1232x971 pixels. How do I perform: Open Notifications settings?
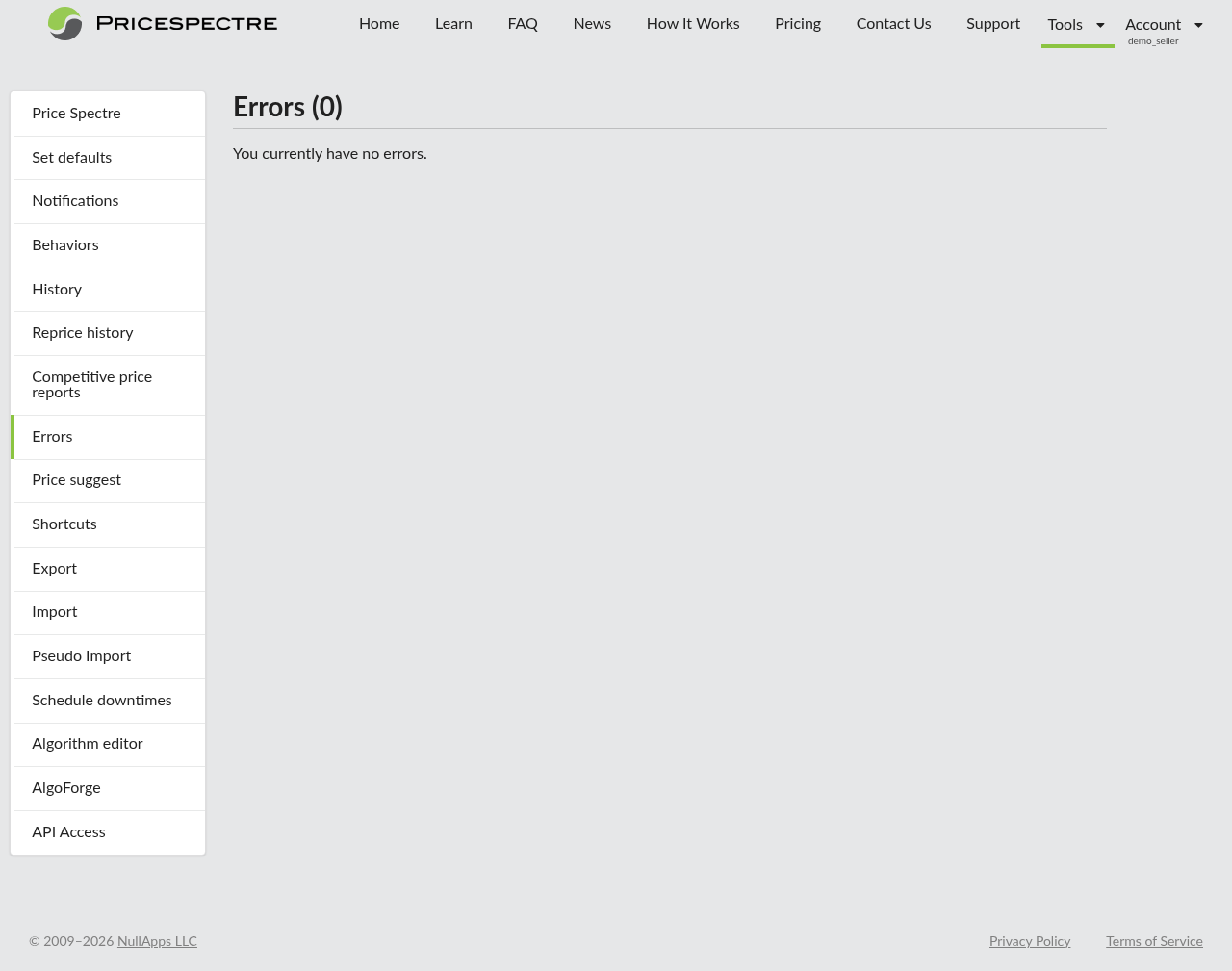coord(75,201)
